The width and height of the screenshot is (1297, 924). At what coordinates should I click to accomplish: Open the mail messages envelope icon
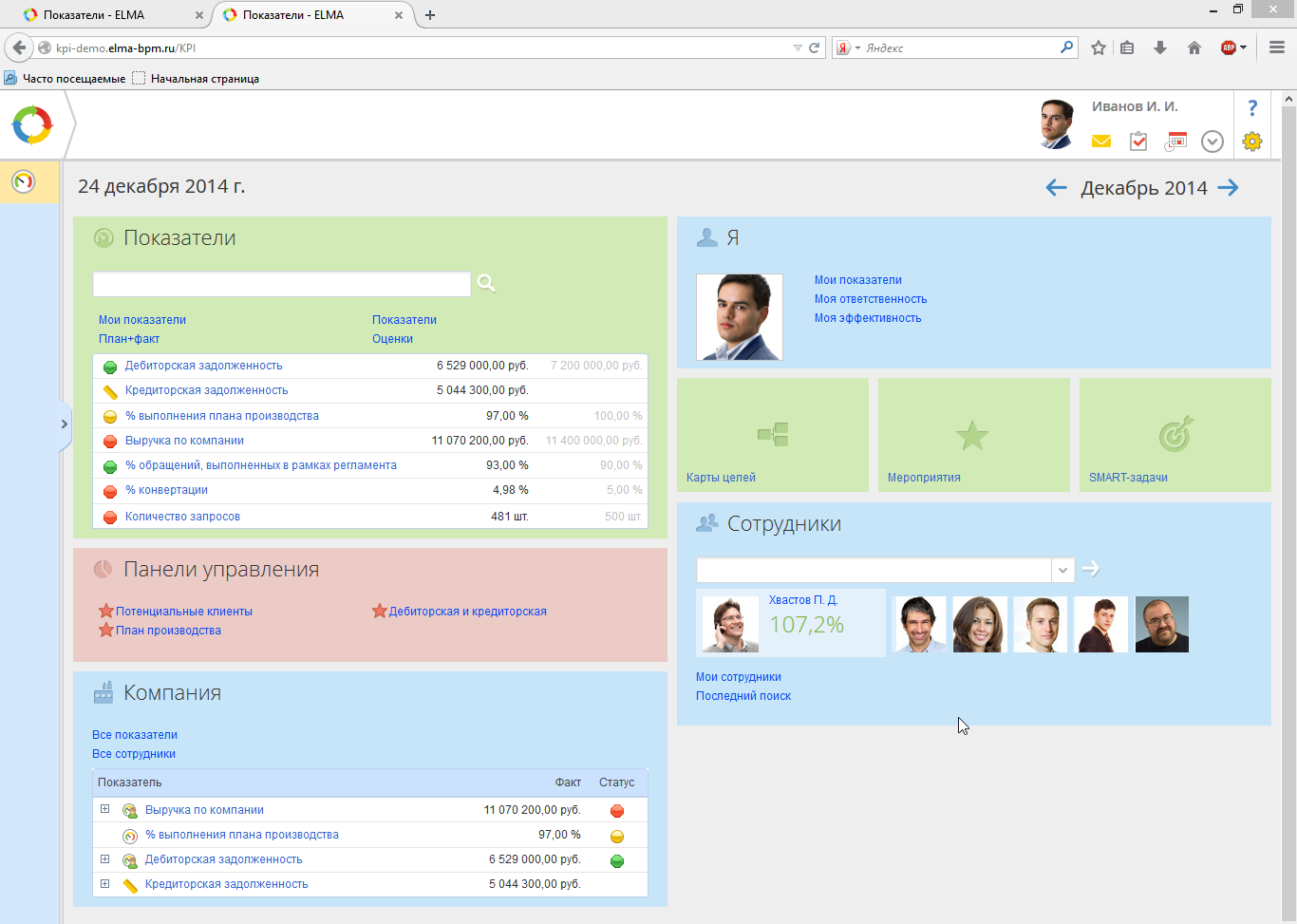(1101, 141)
